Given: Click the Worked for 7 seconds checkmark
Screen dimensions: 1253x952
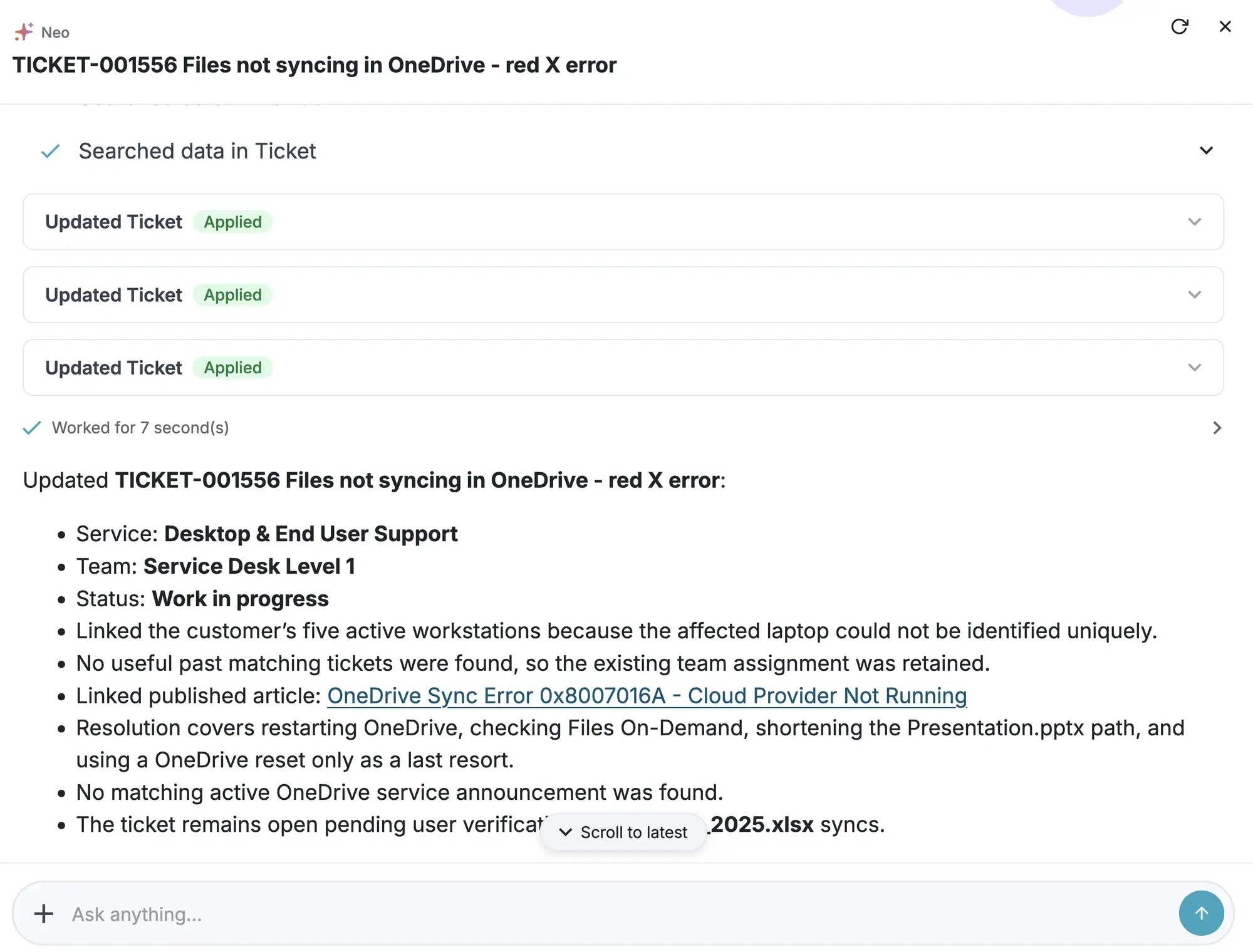Looking at the screenshot, I should coord(31,428).
